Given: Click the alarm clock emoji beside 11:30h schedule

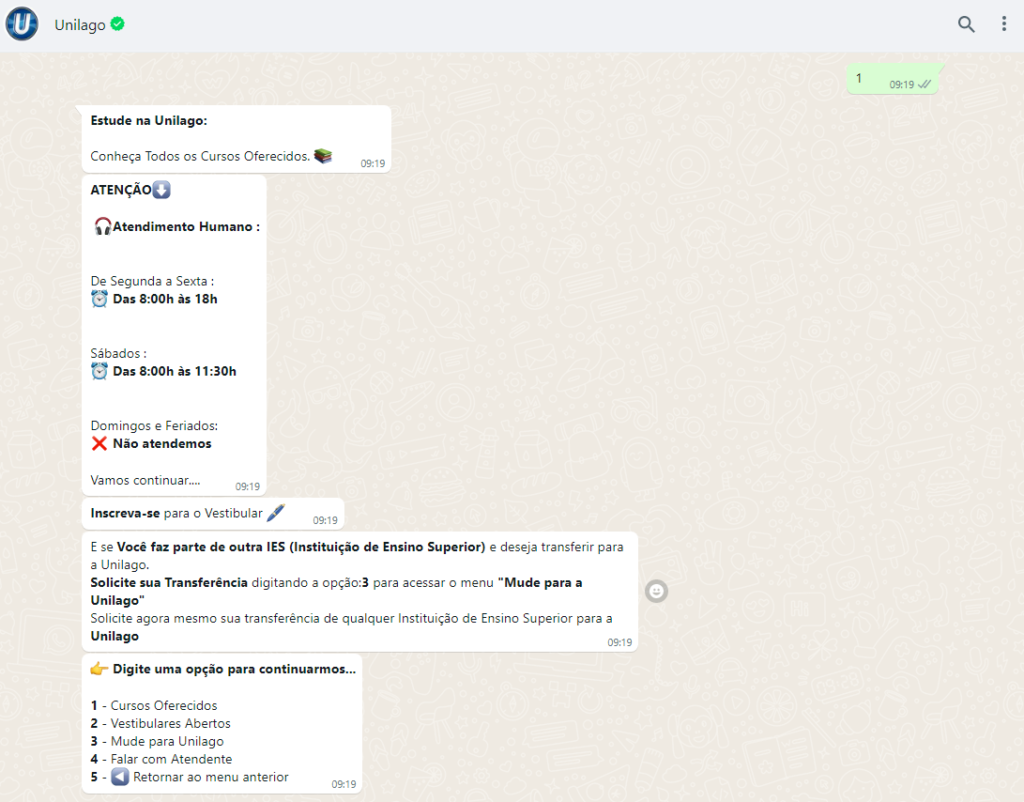Looking at the screenshot, I should point(99,372).
